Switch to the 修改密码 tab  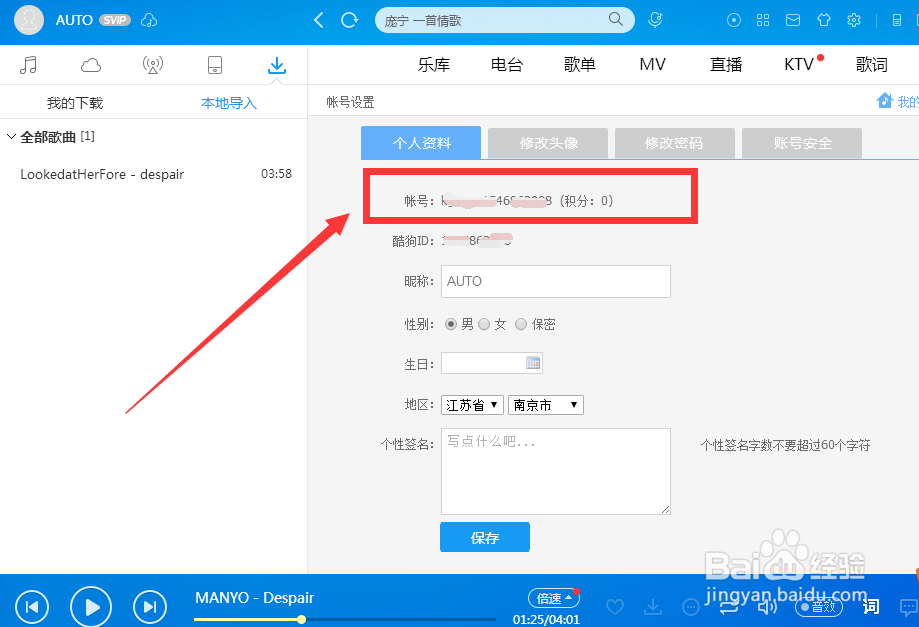pyautogui.click(x=675, y=143)
